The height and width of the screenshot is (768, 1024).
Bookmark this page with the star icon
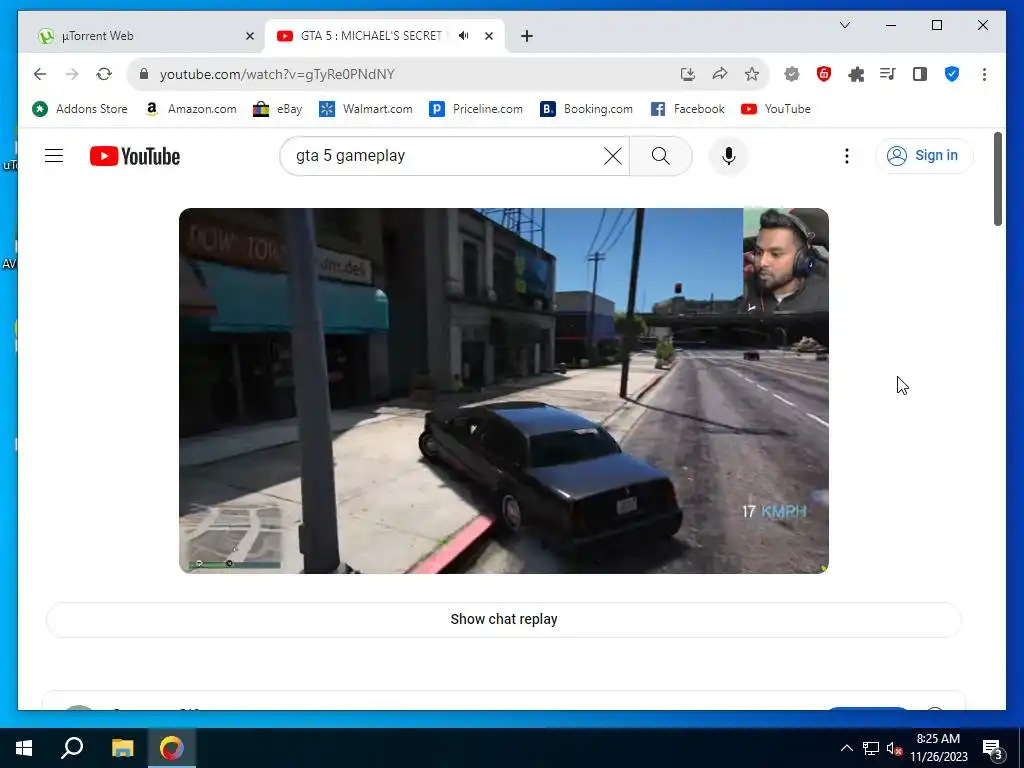click(752, 74)
